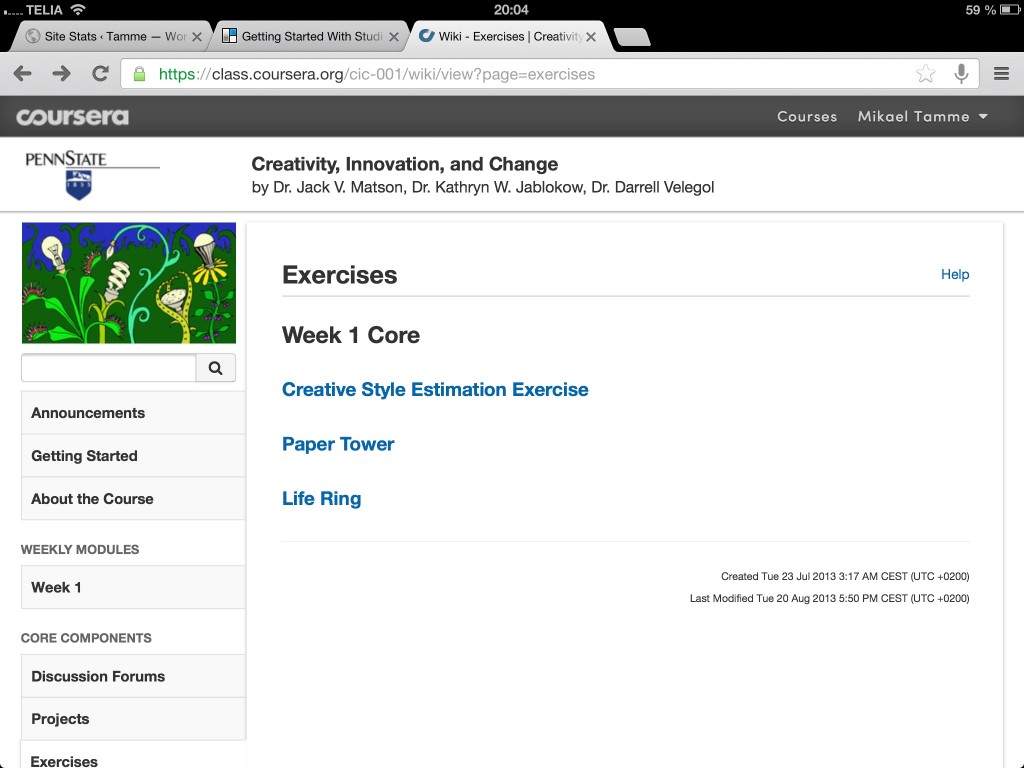
Task: Switch to Getting Started With Studio tab
Action: pyautogui.click(x=307, y=37)
